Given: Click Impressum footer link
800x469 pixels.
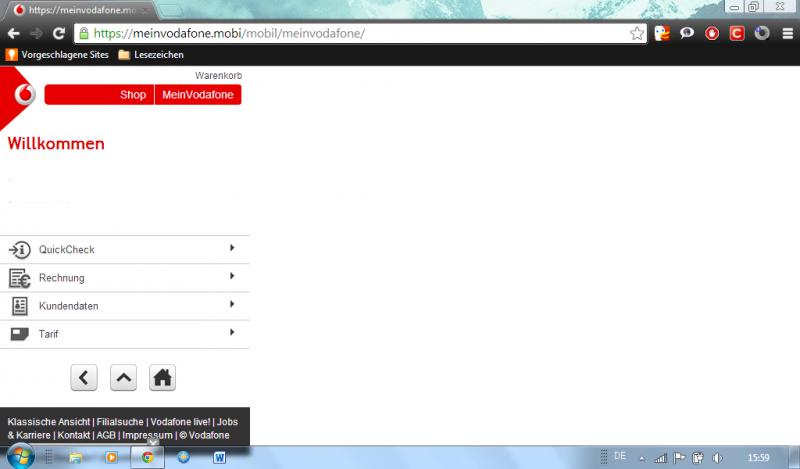Looking at the screenshot, I should (x=147, y=435).
